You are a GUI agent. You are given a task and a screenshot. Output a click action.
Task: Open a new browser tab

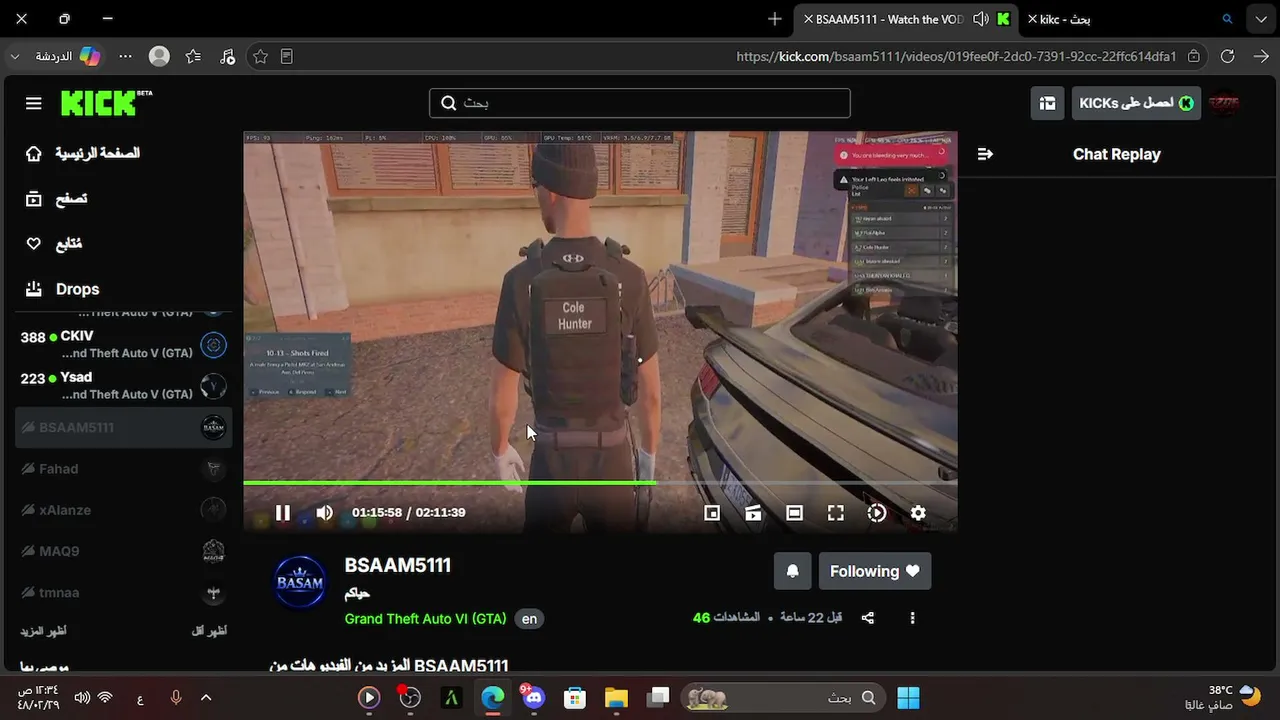coord(775,19)
